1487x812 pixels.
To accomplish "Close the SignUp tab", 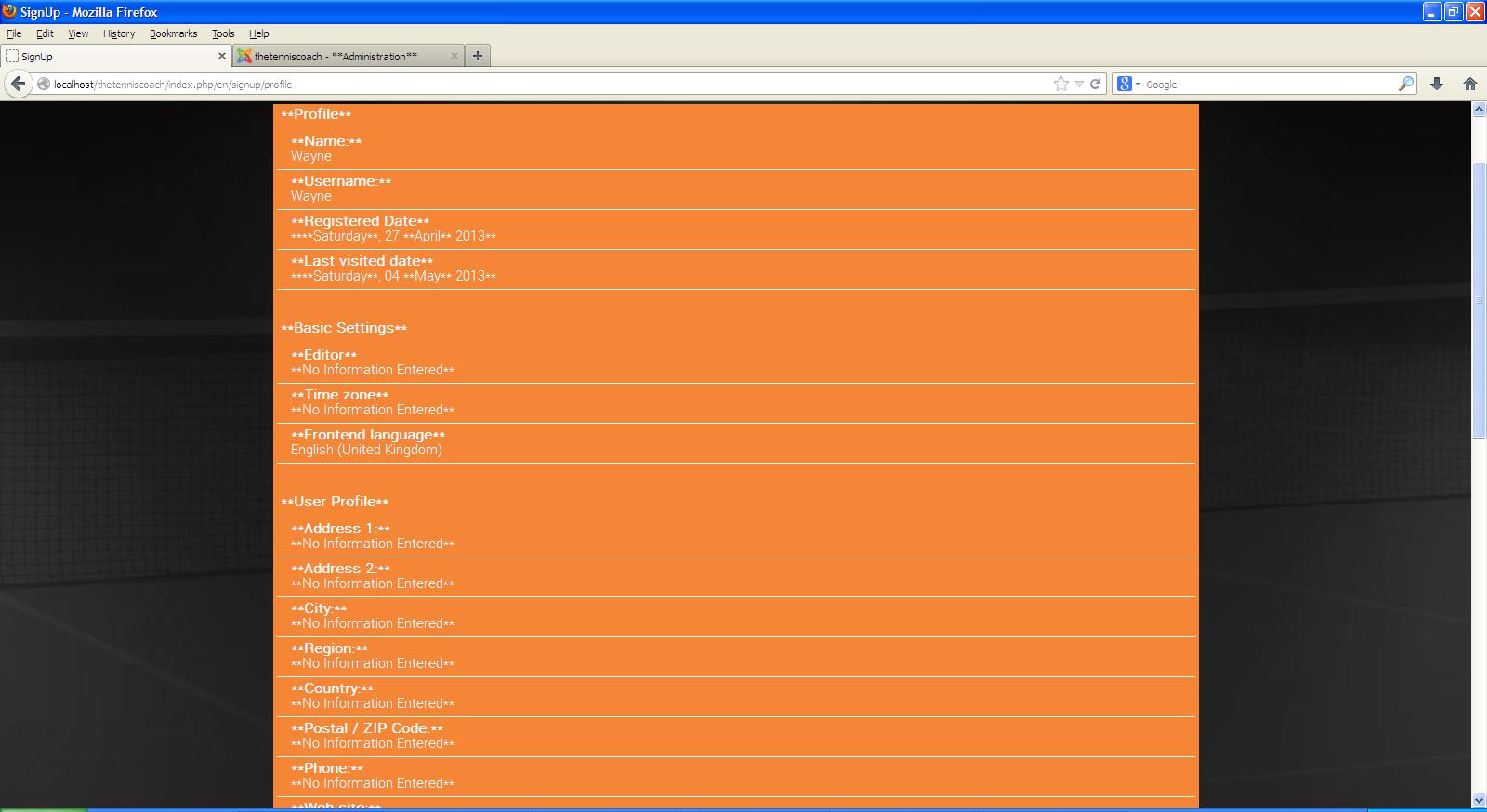I will (x=222, y=56).
